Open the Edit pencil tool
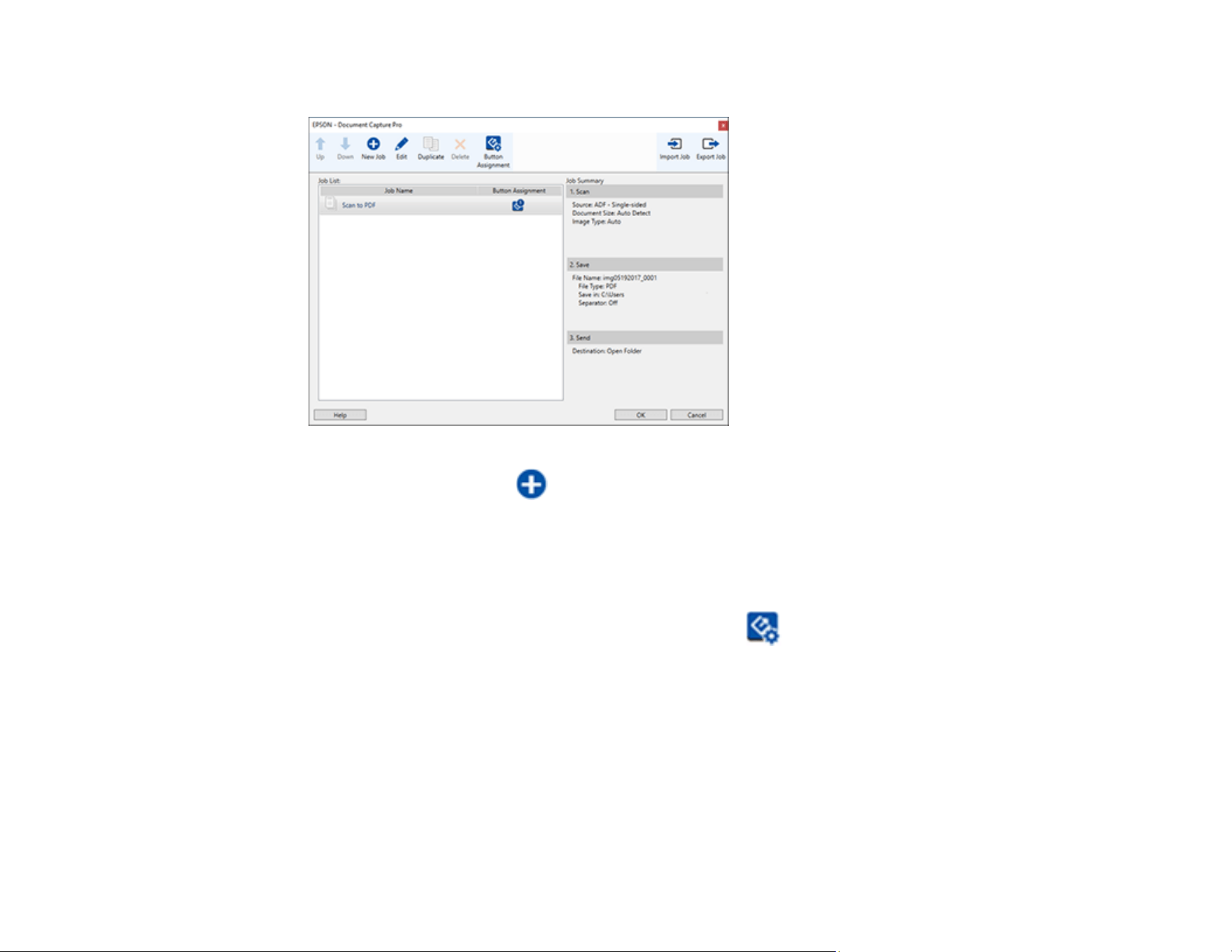This screenshot has width=1232, height=952. (x=402, y=144)
